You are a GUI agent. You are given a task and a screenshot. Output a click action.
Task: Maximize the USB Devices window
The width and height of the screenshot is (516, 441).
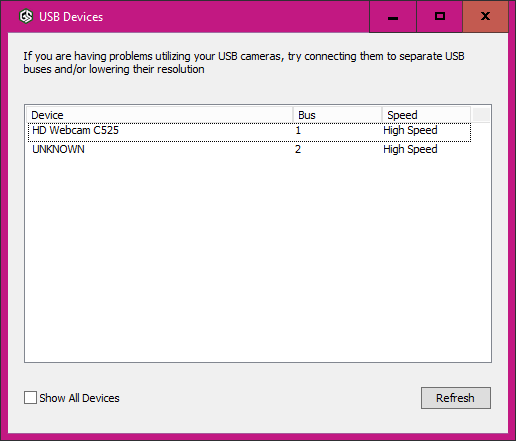[x=440, y=16]
